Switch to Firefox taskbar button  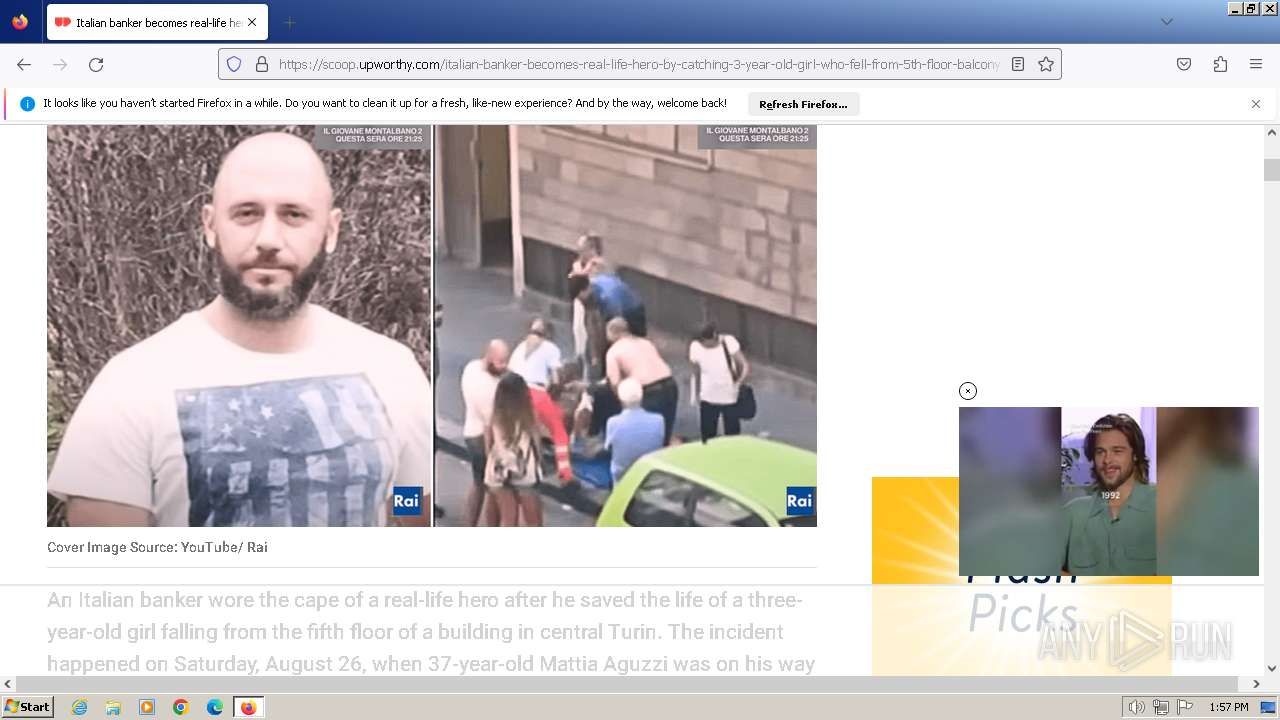pyautogui.click(x=248, y=707)
